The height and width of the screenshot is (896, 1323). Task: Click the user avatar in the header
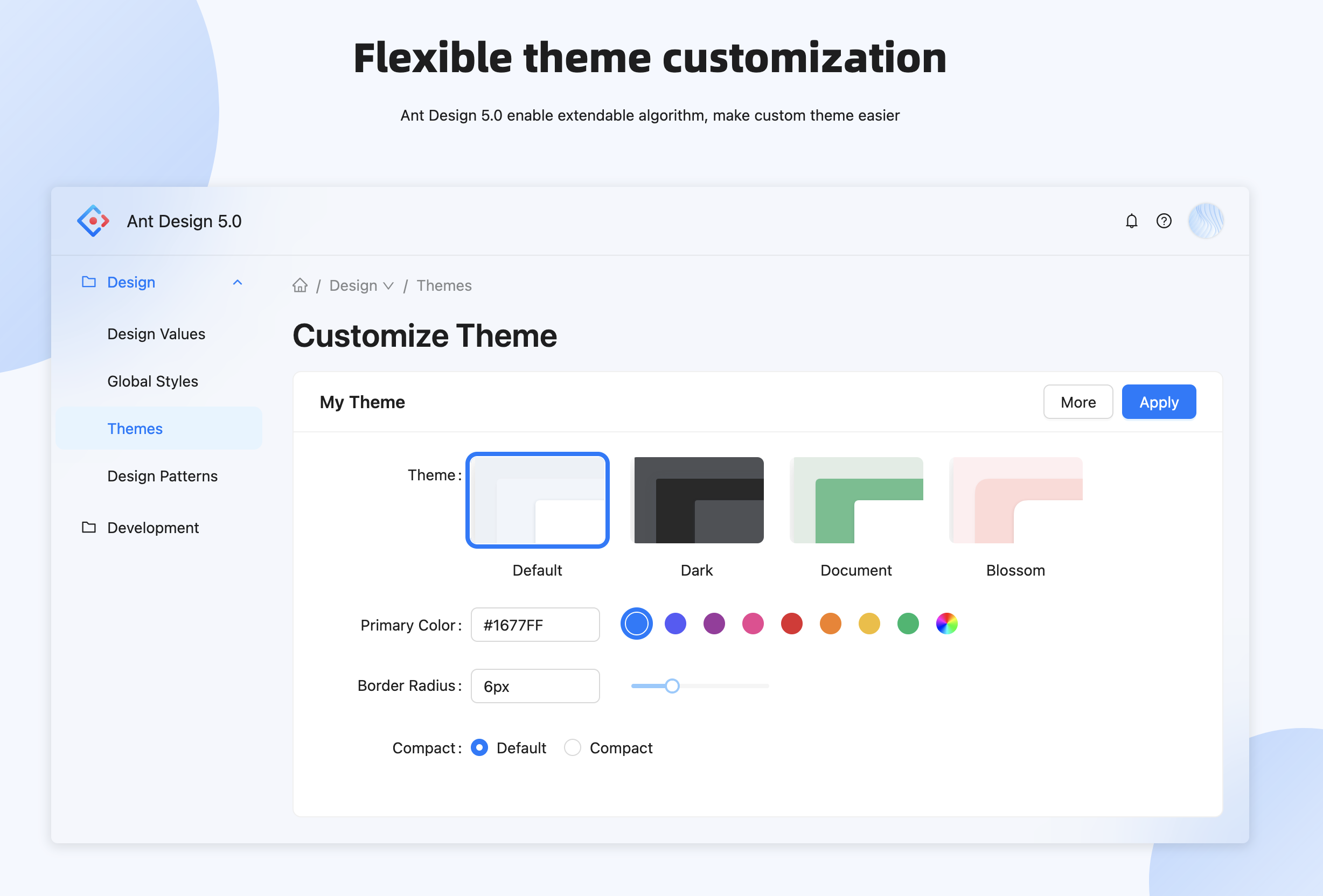1206,221
